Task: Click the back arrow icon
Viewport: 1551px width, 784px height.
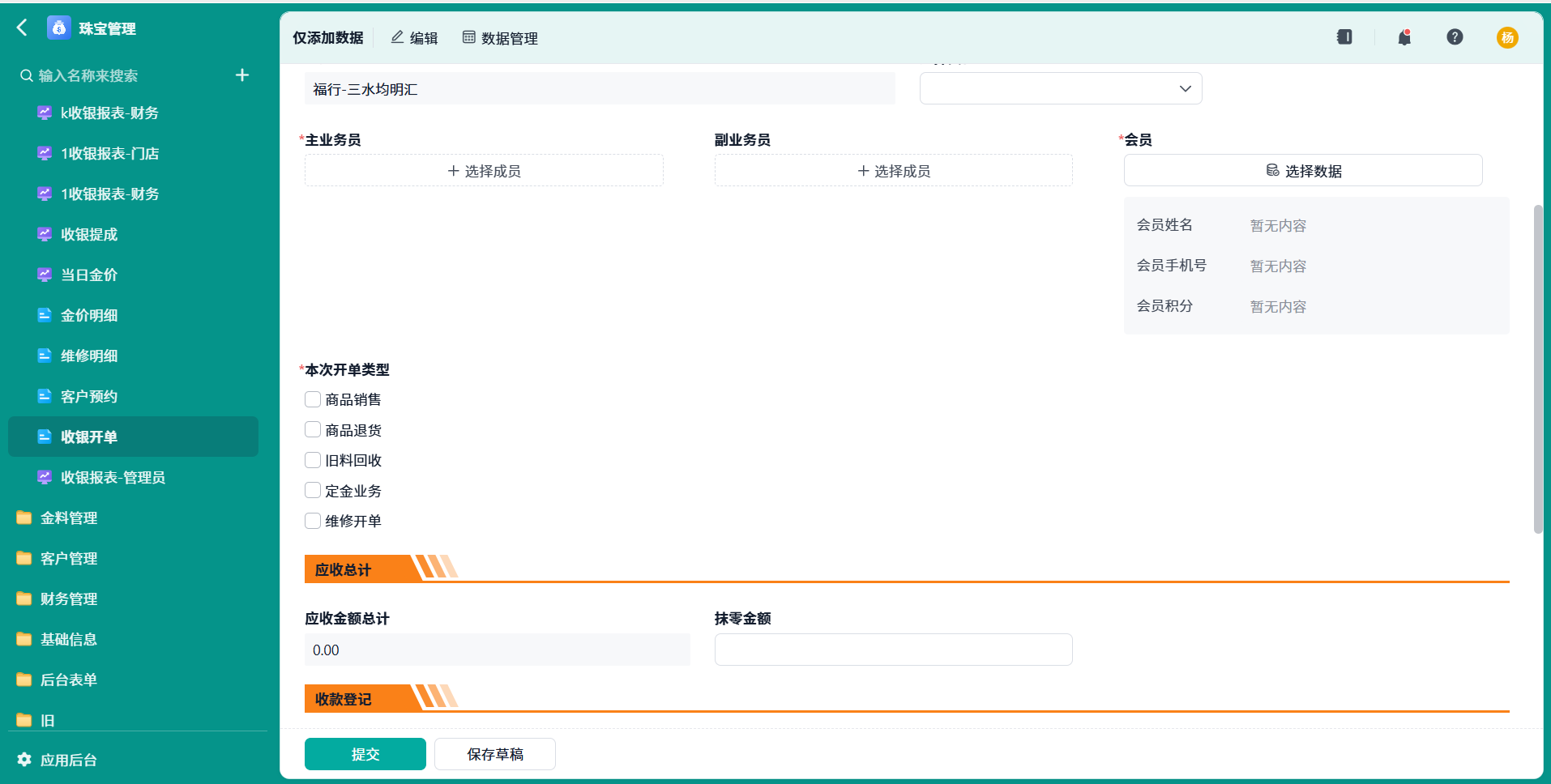Action: [x=22, y=28]
